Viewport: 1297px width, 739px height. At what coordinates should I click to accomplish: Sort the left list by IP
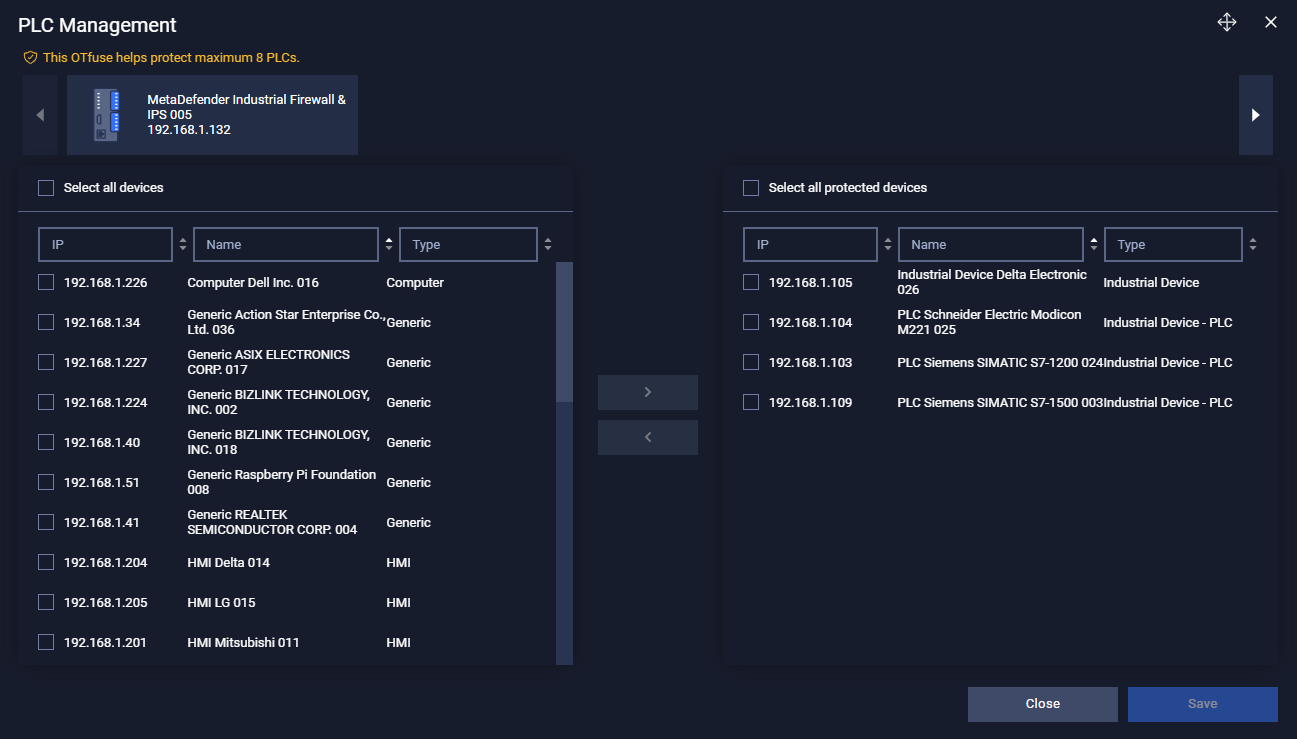(183, 244)
